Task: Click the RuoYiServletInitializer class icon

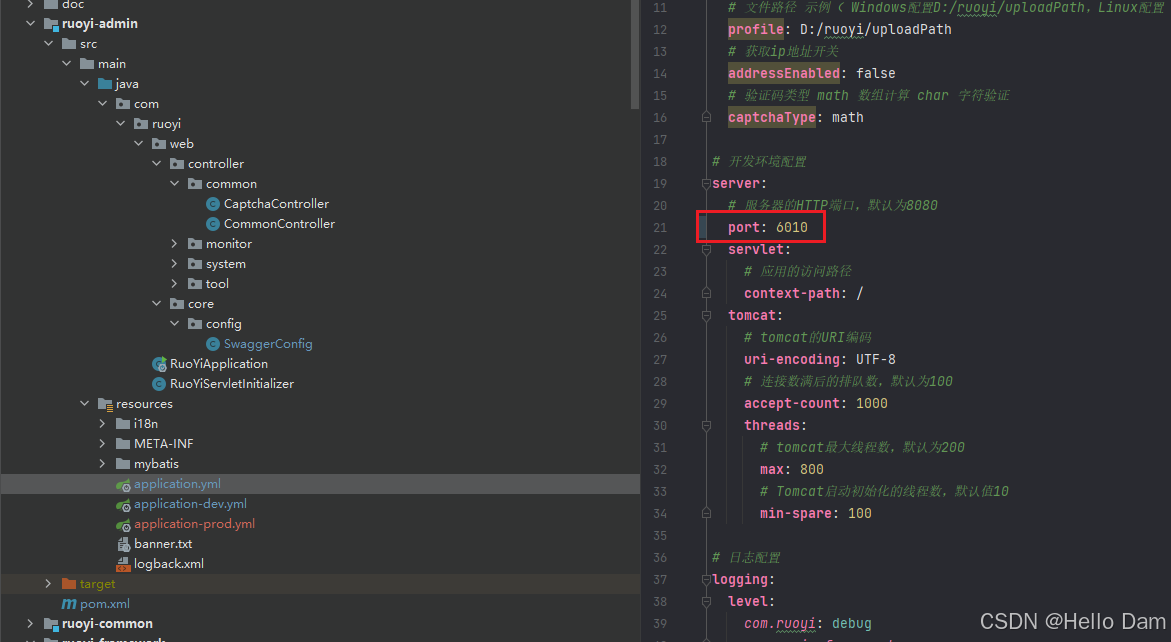Action: click(x=158, y=384)
